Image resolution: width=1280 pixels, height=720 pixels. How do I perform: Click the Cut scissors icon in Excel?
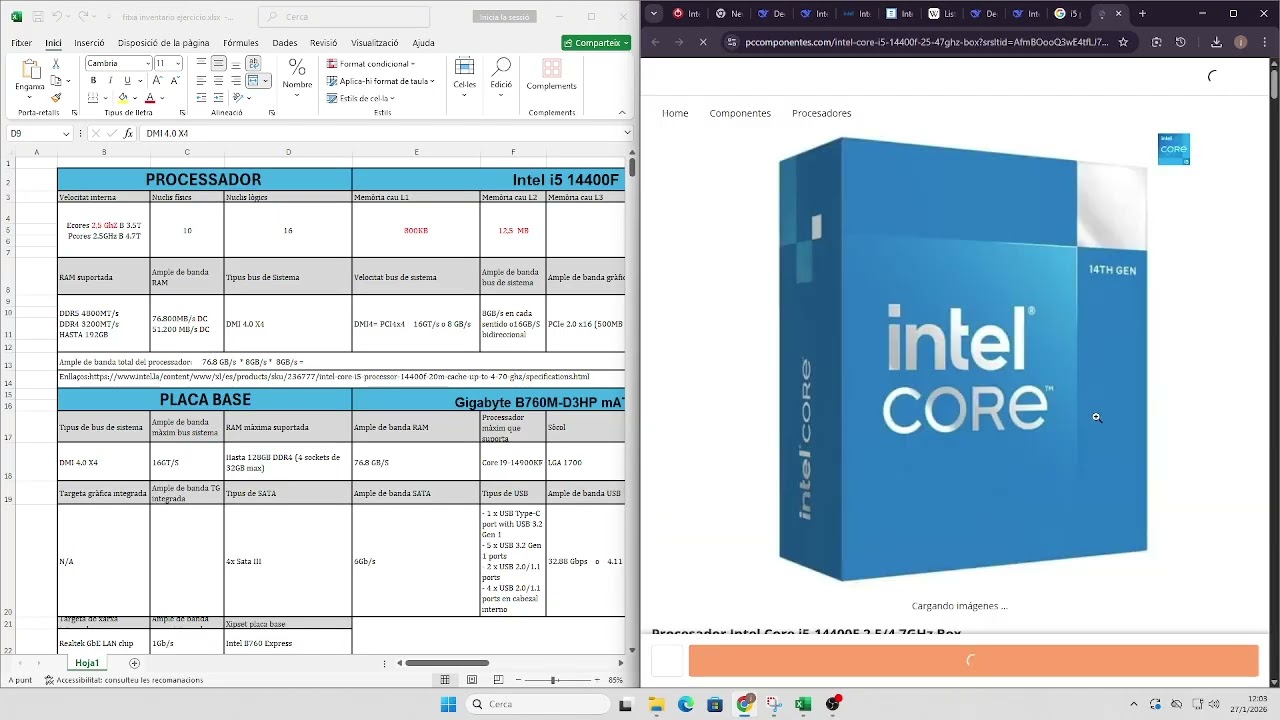tap(56, 63)
